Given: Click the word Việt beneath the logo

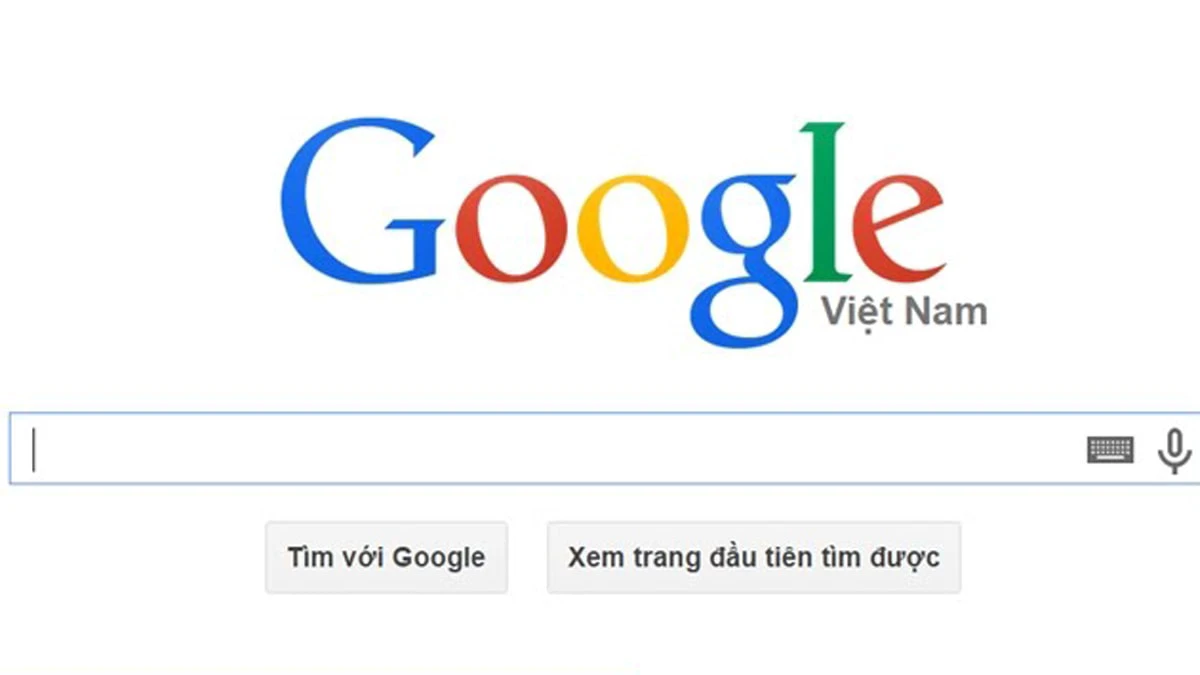Looking at the screenshot, I should pos(856,312).
